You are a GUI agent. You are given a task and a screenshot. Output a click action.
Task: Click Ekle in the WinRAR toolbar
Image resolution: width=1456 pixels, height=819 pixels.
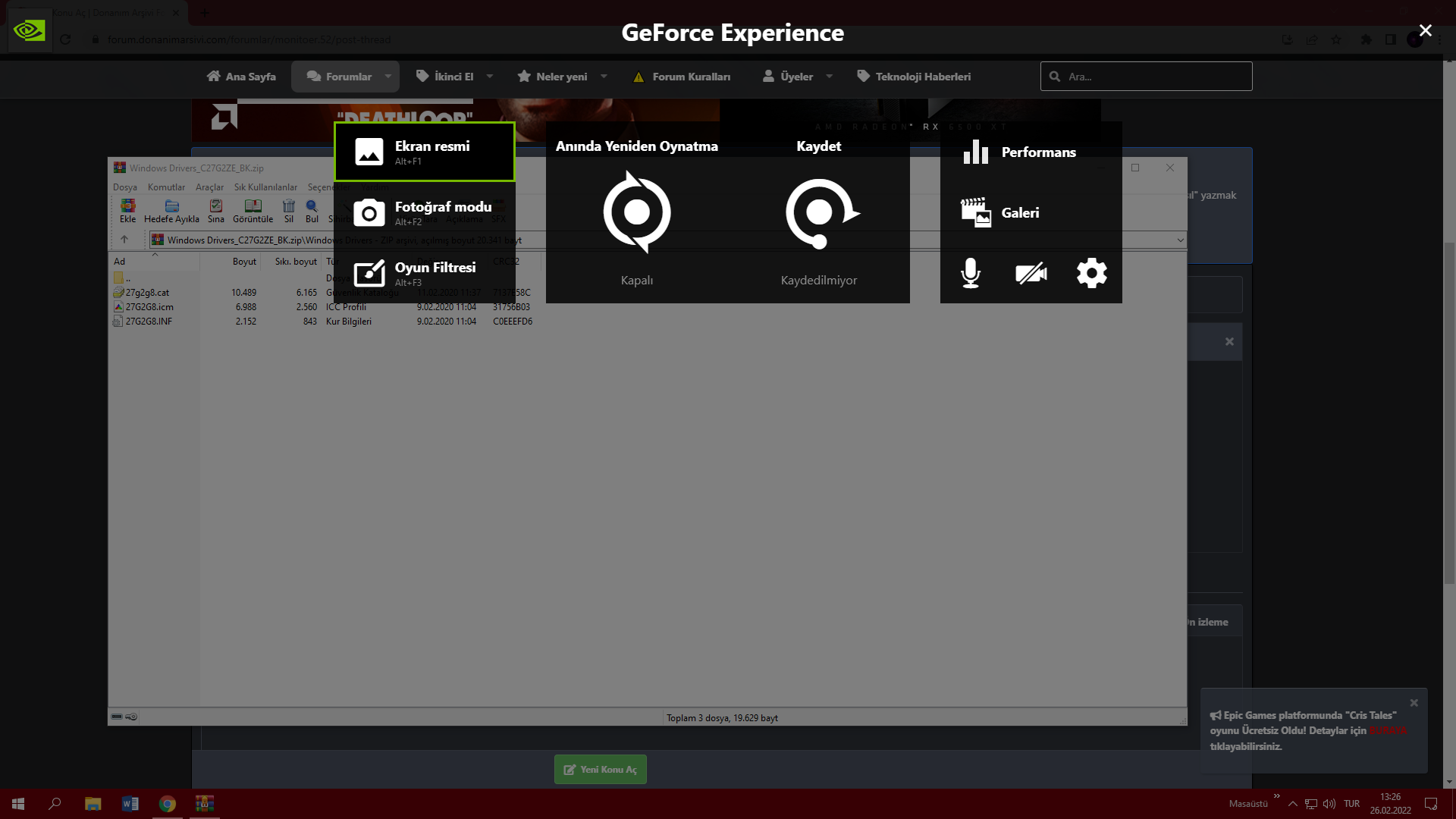point(127,211)
